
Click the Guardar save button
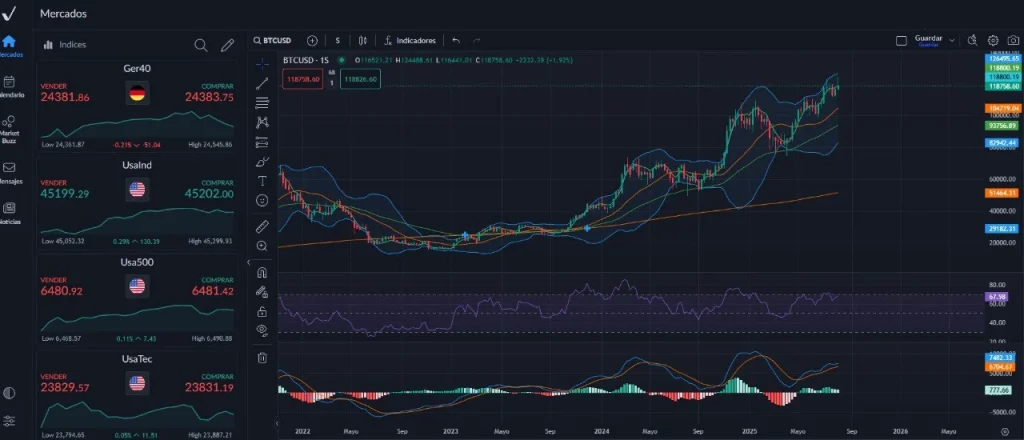[928, 40]
